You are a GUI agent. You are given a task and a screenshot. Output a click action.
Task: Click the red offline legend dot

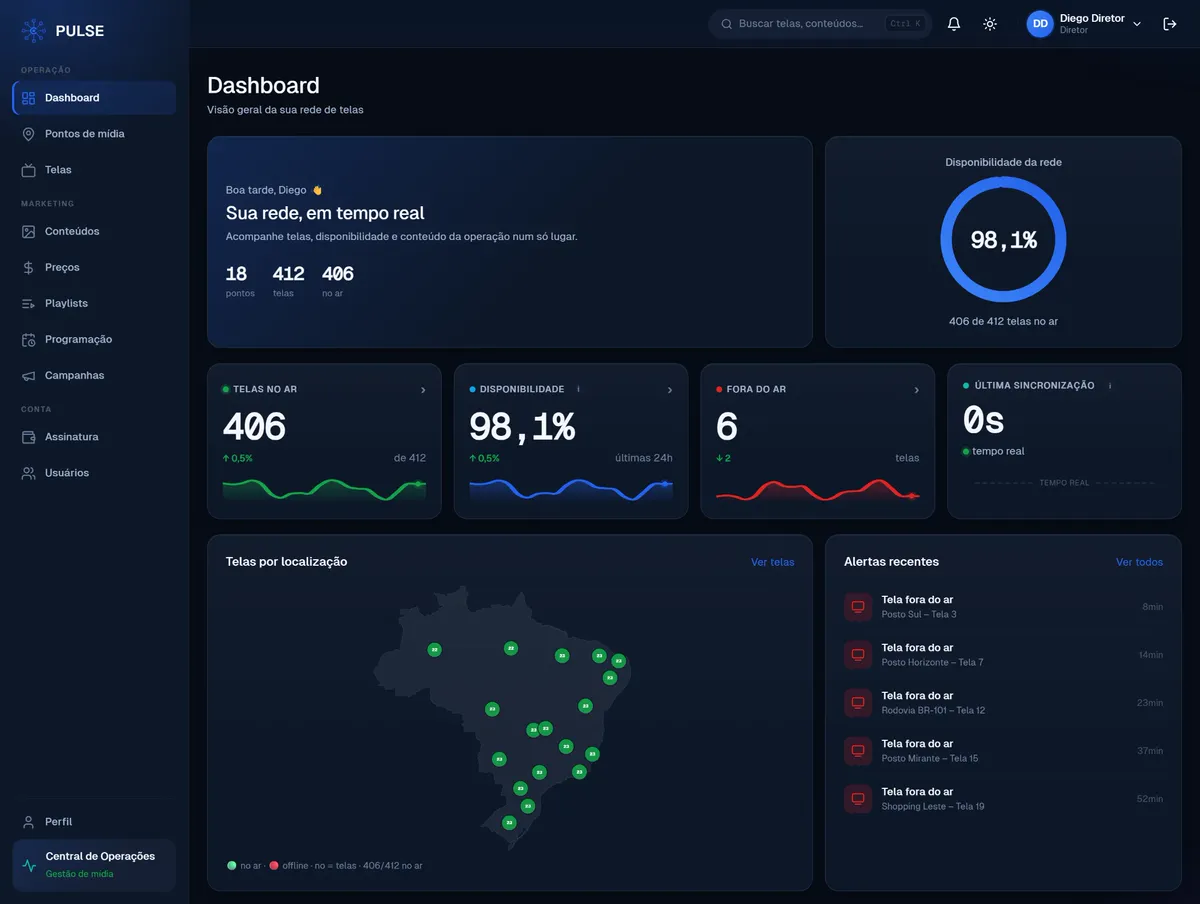[x=274, y=865]
